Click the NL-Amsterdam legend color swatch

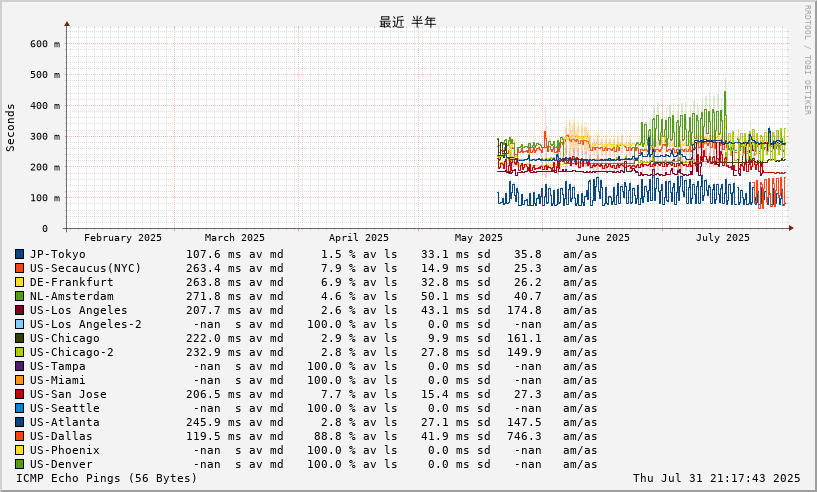pos(19,296)
